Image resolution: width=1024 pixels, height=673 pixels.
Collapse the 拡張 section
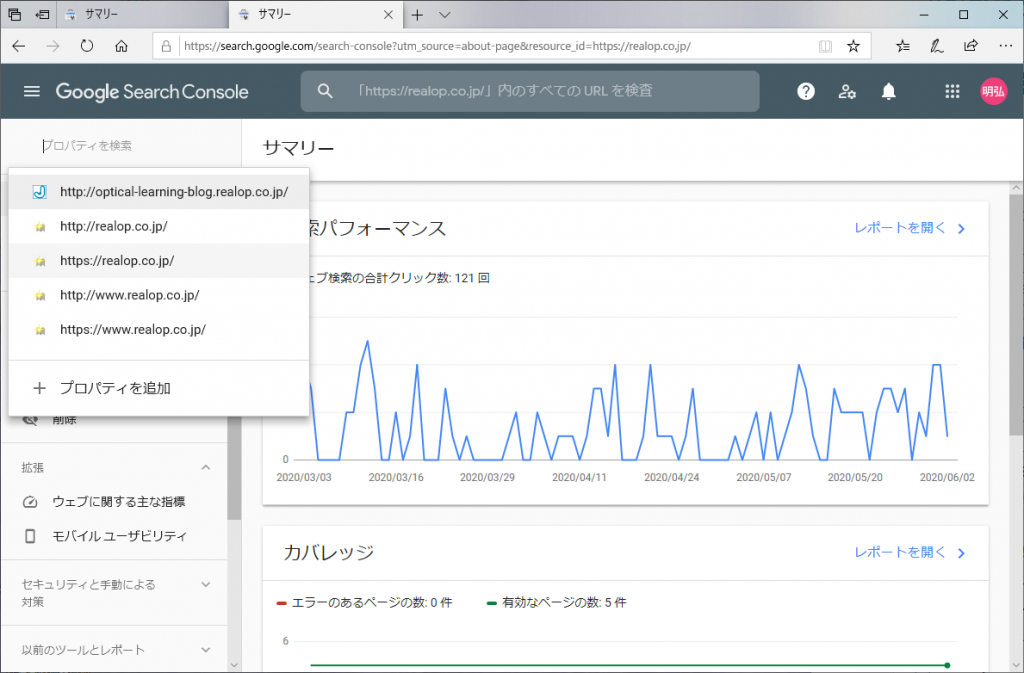tap(206, 467)
